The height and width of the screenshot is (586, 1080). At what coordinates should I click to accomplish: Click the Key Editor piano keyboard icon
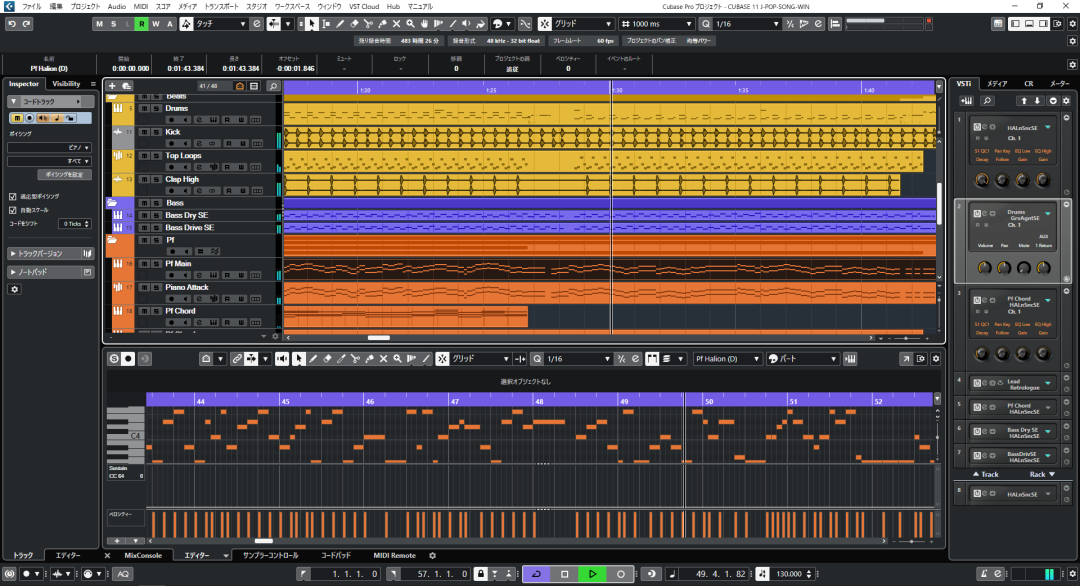tap(851, 359)
